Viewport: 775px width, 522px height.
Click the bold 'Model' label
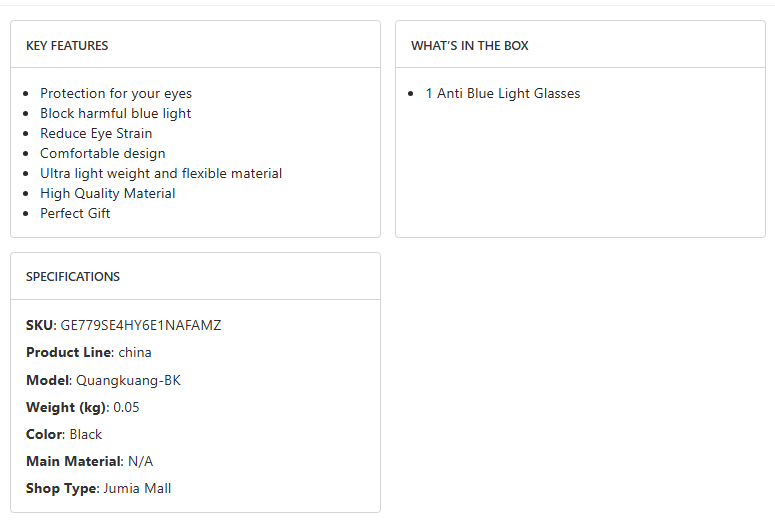[x=47, y=380]
